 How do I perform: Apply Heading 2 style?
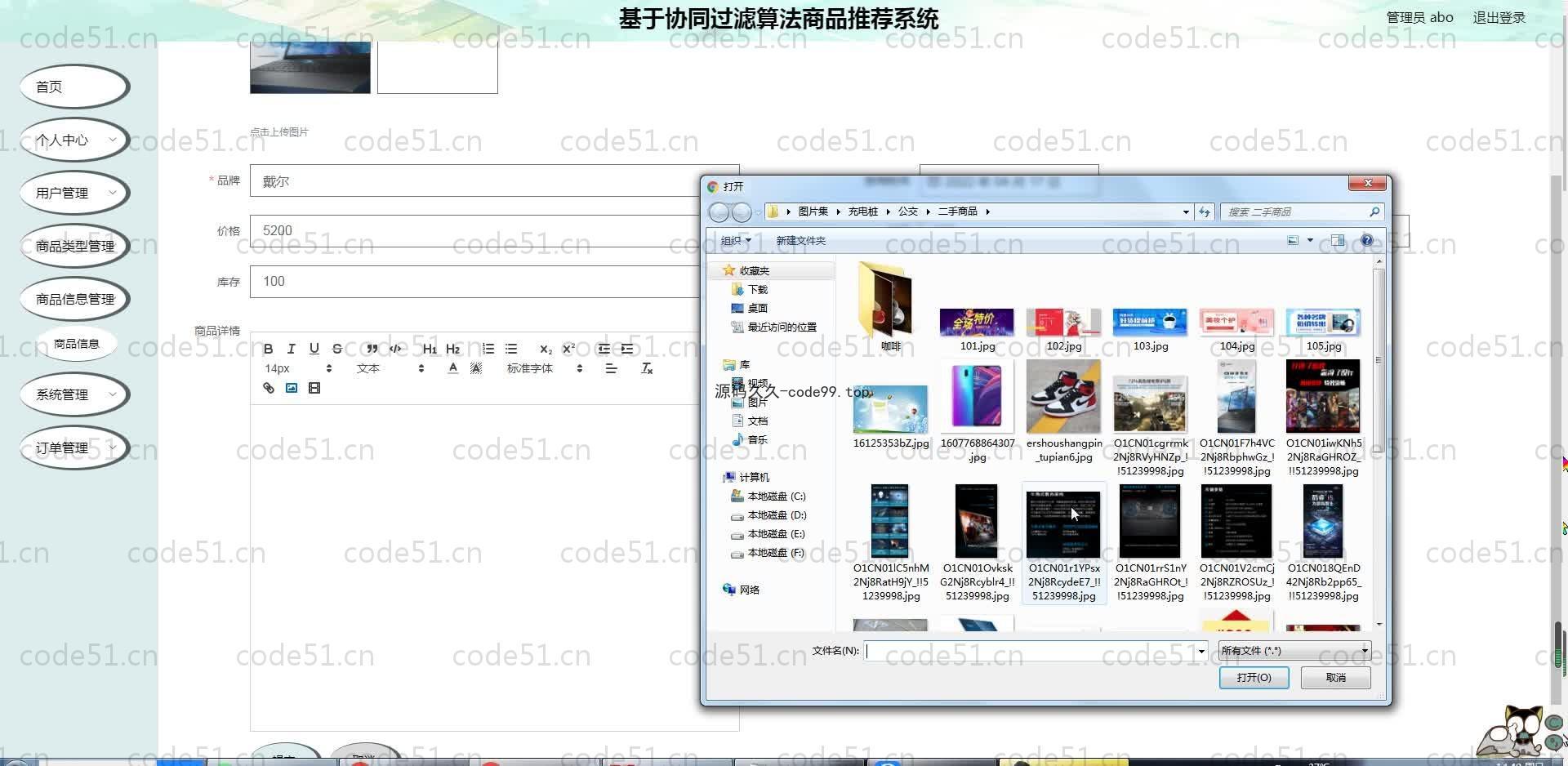click(x=453, y=349)
